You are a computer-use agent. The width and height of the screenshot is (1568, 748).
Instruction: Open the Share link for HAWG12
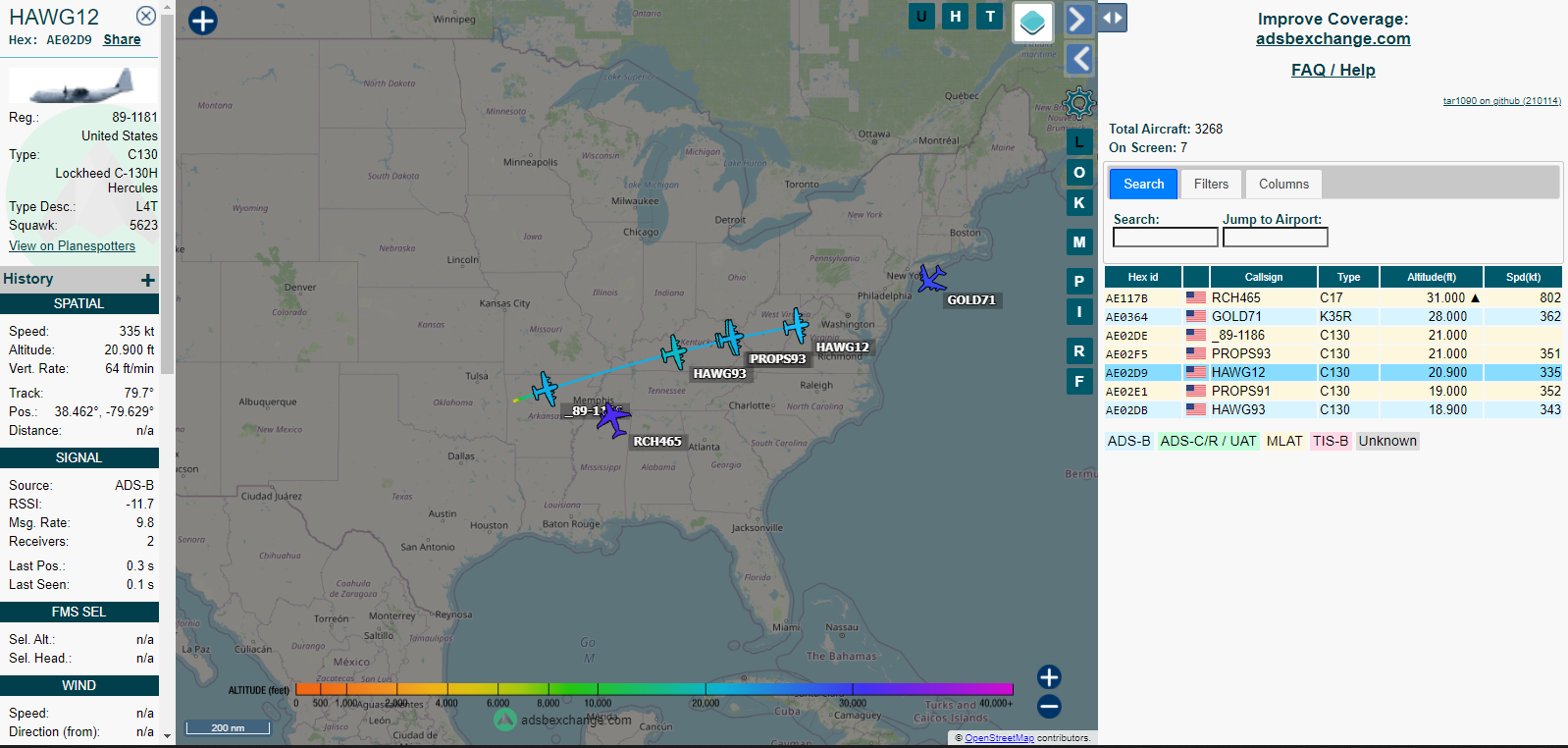(x=122, y=39)
